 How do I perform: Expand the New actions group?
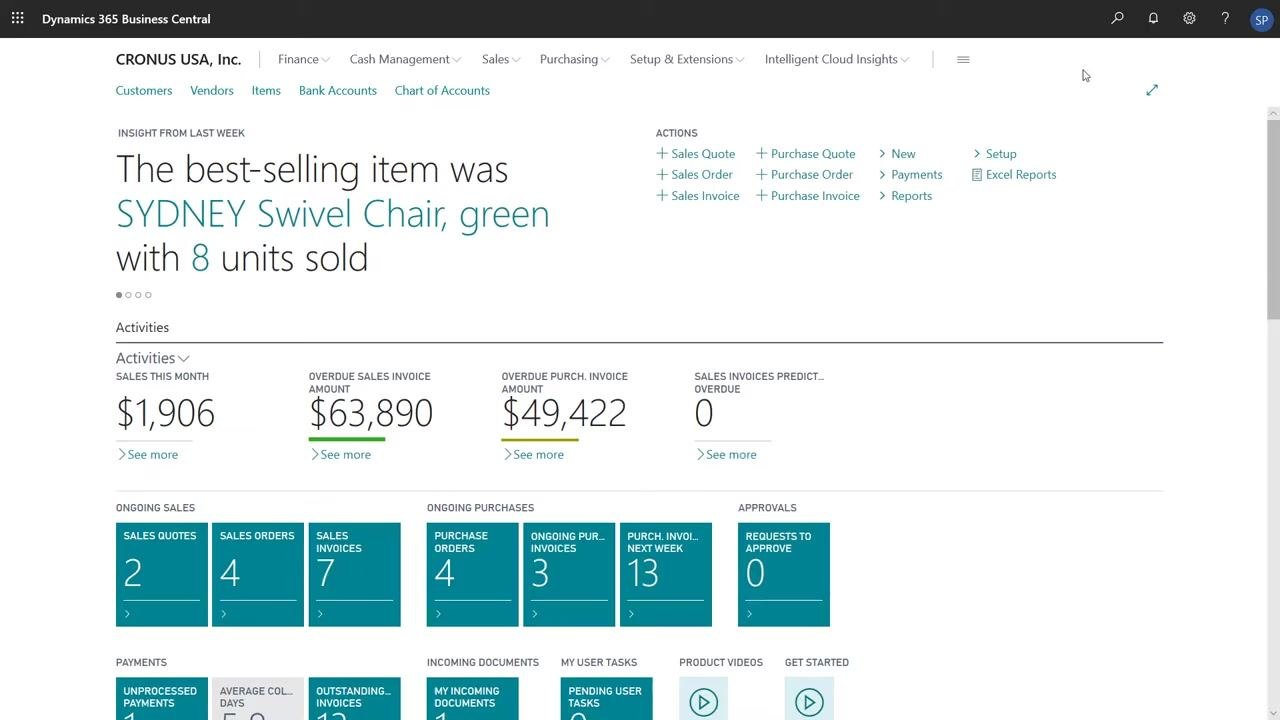[x=897, y=153]
